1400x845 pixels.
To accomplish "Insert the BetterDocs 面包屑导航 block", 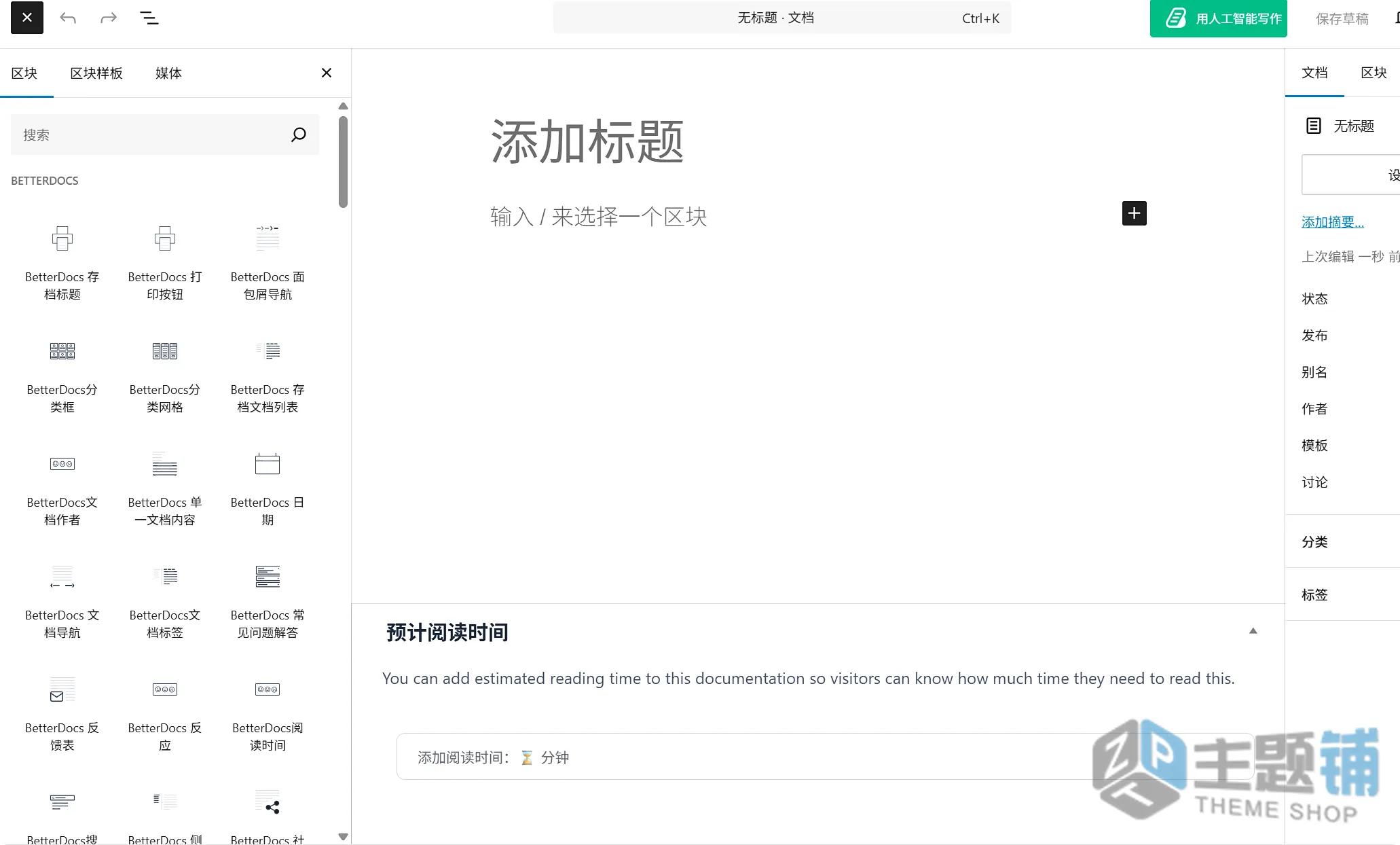I will [x=268, y=262].
